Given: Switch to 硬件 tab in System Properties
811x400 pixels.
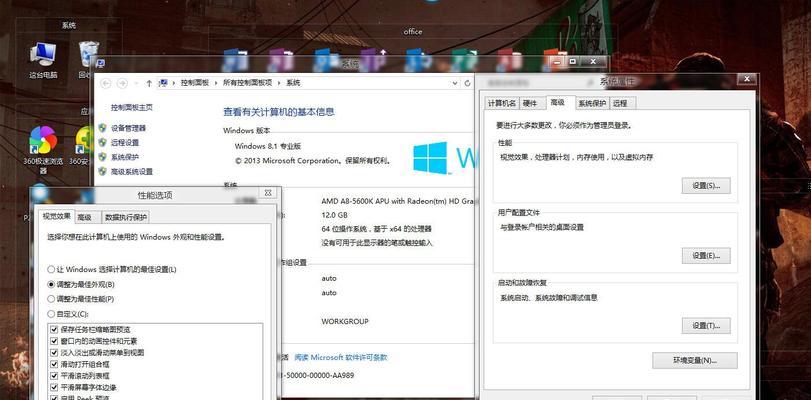Looking at the screenshot, I should point(530,103).
